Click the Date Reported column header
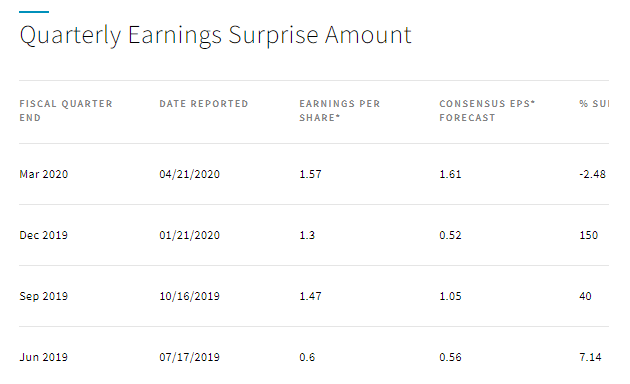 (x=204, y=104)
